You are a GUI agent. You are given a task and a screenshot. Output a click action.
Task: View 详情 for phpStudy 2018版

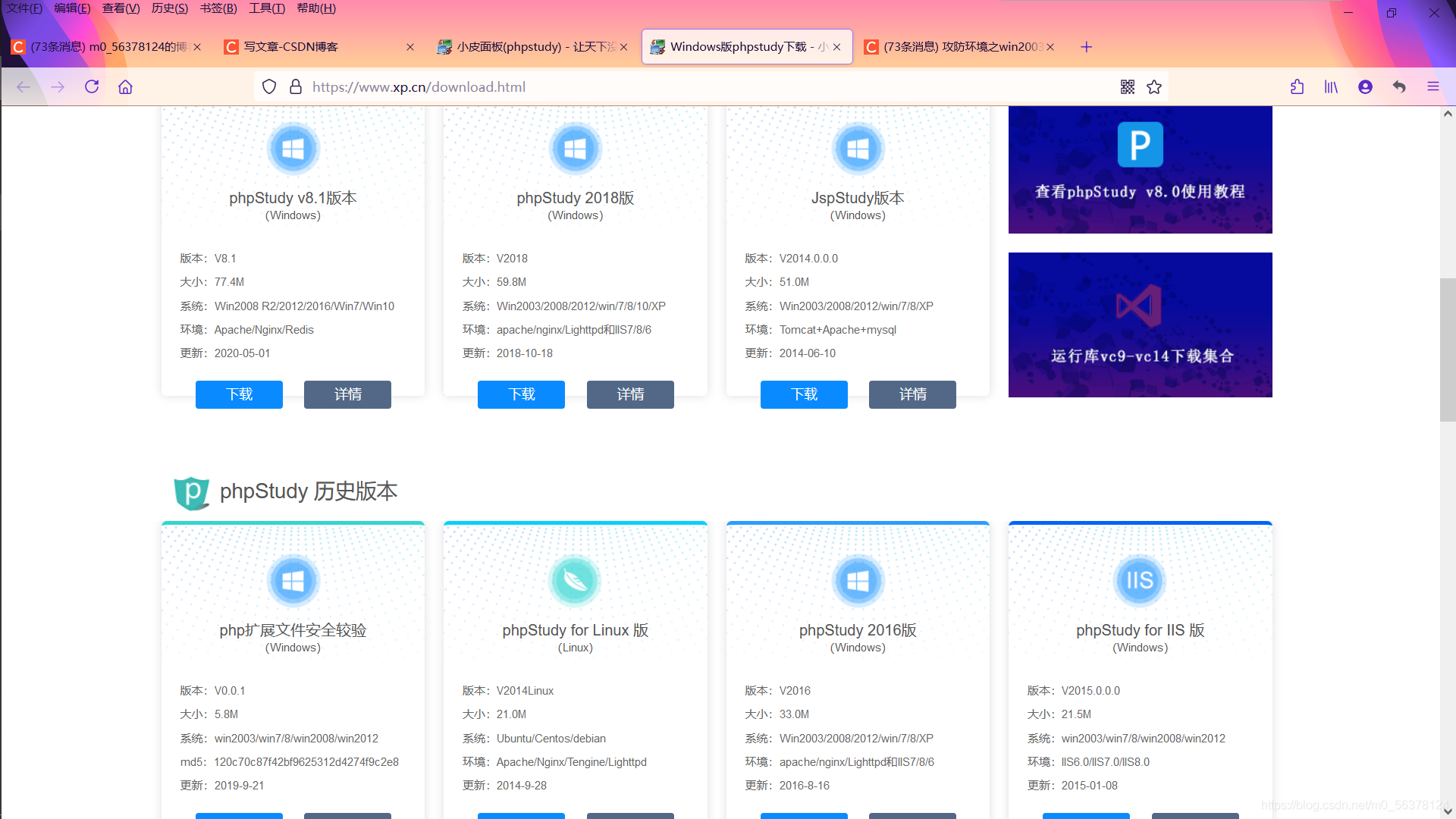[x=630, y=394]
